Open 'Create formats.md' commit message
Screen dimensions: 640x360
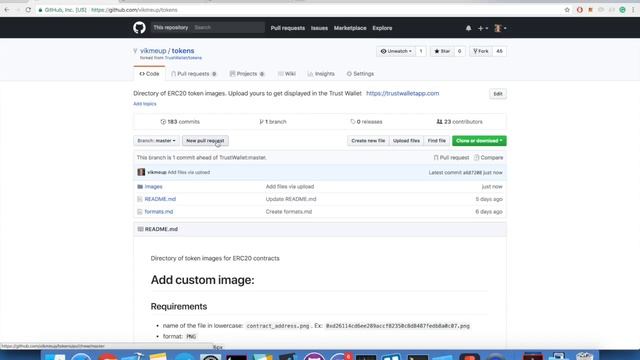pos(289,212)
